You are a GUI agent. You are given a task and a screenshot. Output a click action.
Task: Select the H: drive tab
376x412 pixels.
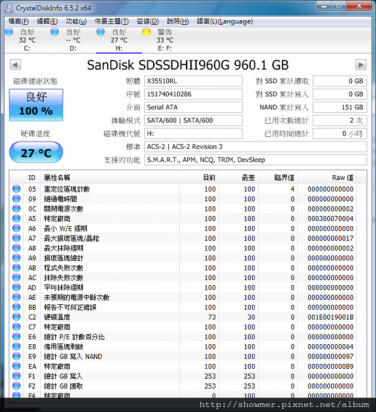119,40
